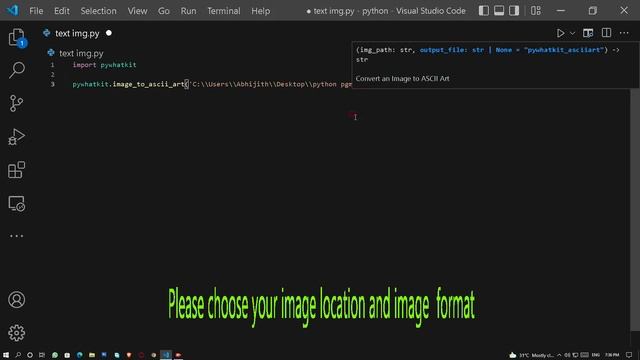Screen dimensions: 640x360
Task: Open the Run and Debug view
Action: coord(16,137)
